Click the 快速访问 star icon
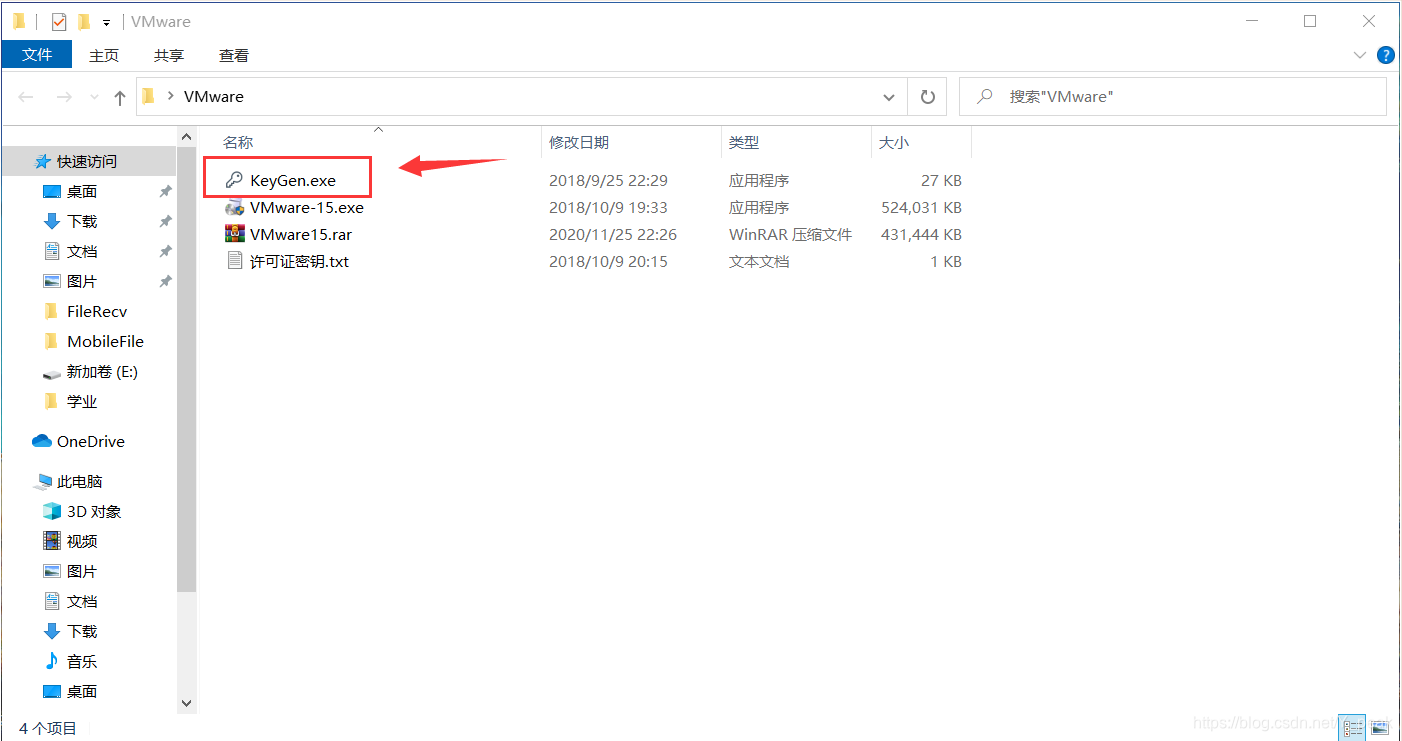 click(x=42, y=161)
